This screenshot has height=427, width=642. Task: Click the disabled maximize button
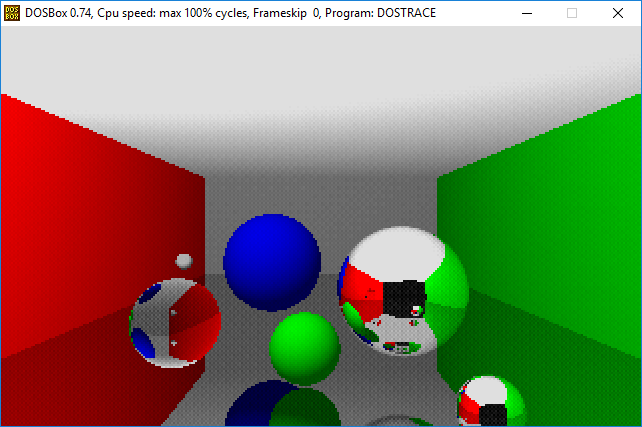point(572,13)
